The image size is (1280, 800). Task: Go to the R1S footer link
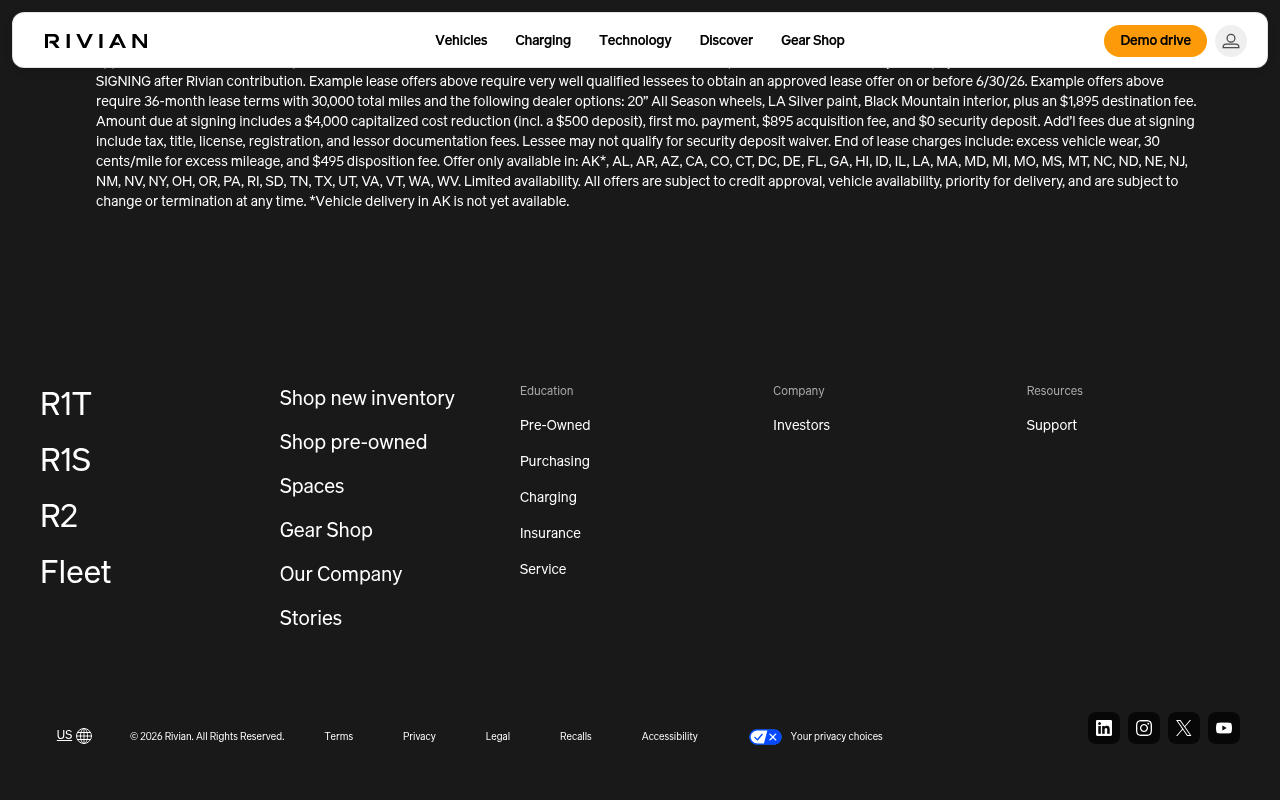(66, 460)
